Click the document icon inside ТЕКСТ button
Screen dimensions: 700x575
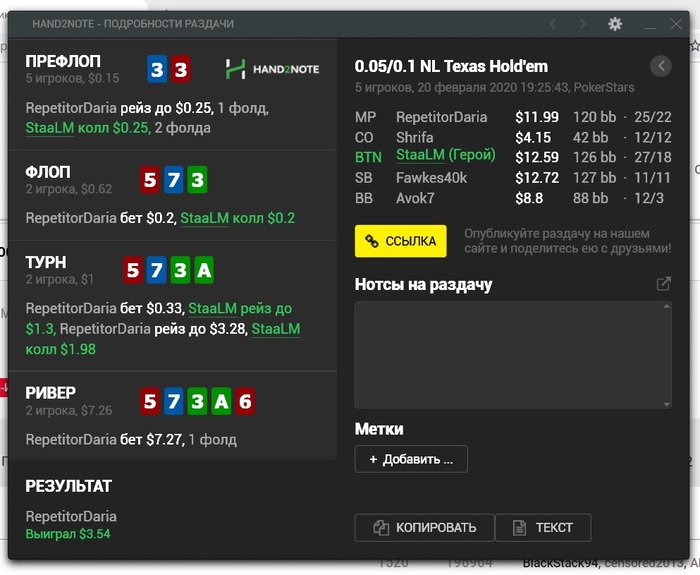(x=519, y=528)
